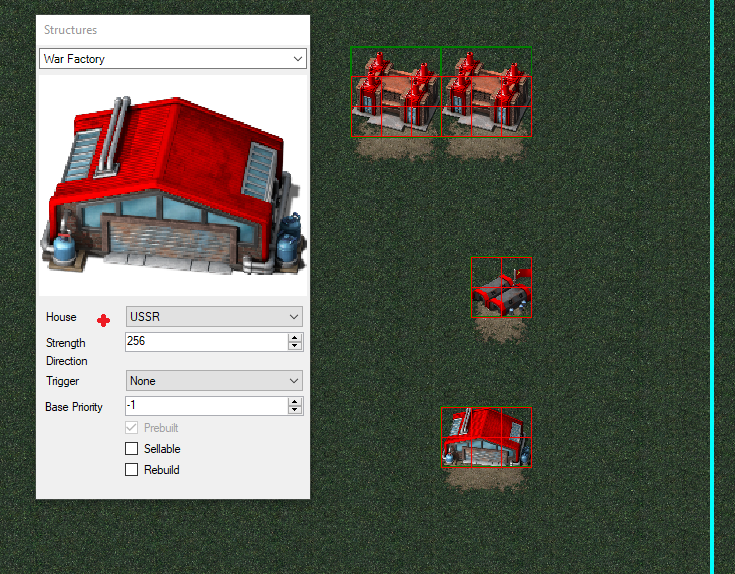The image size is (735, 574).
Task: Click the Strength label
Action: click(x=66, y=343)
